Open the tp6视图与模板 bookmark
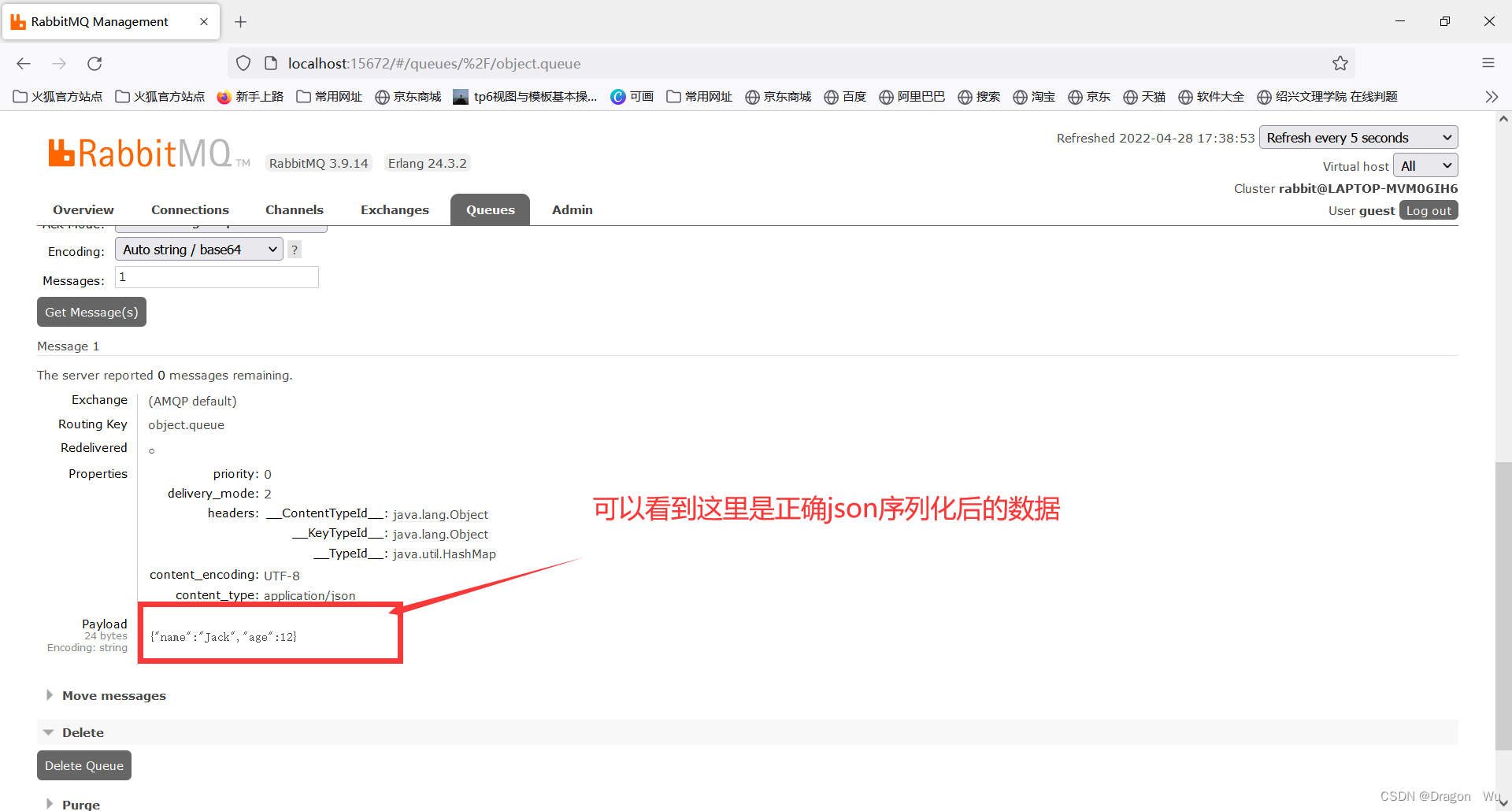Viewport: 1512px width, 811px height. [x=525, y=97]
